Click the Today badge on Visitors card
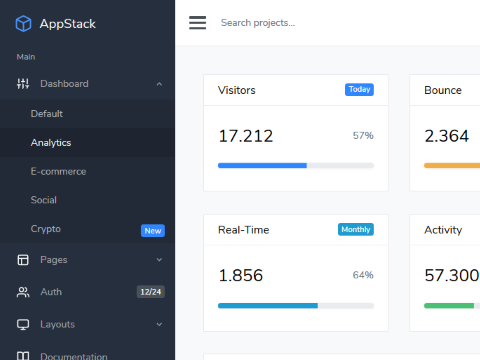This screenshot has width=480, height=360. (359, 89)
